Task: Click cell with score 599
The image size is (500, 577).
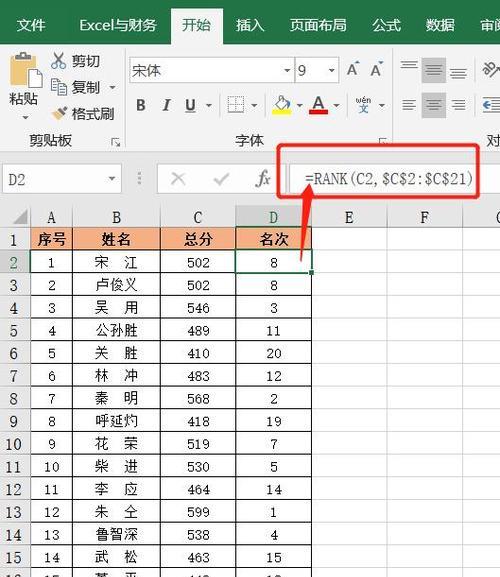Action: 198,512
